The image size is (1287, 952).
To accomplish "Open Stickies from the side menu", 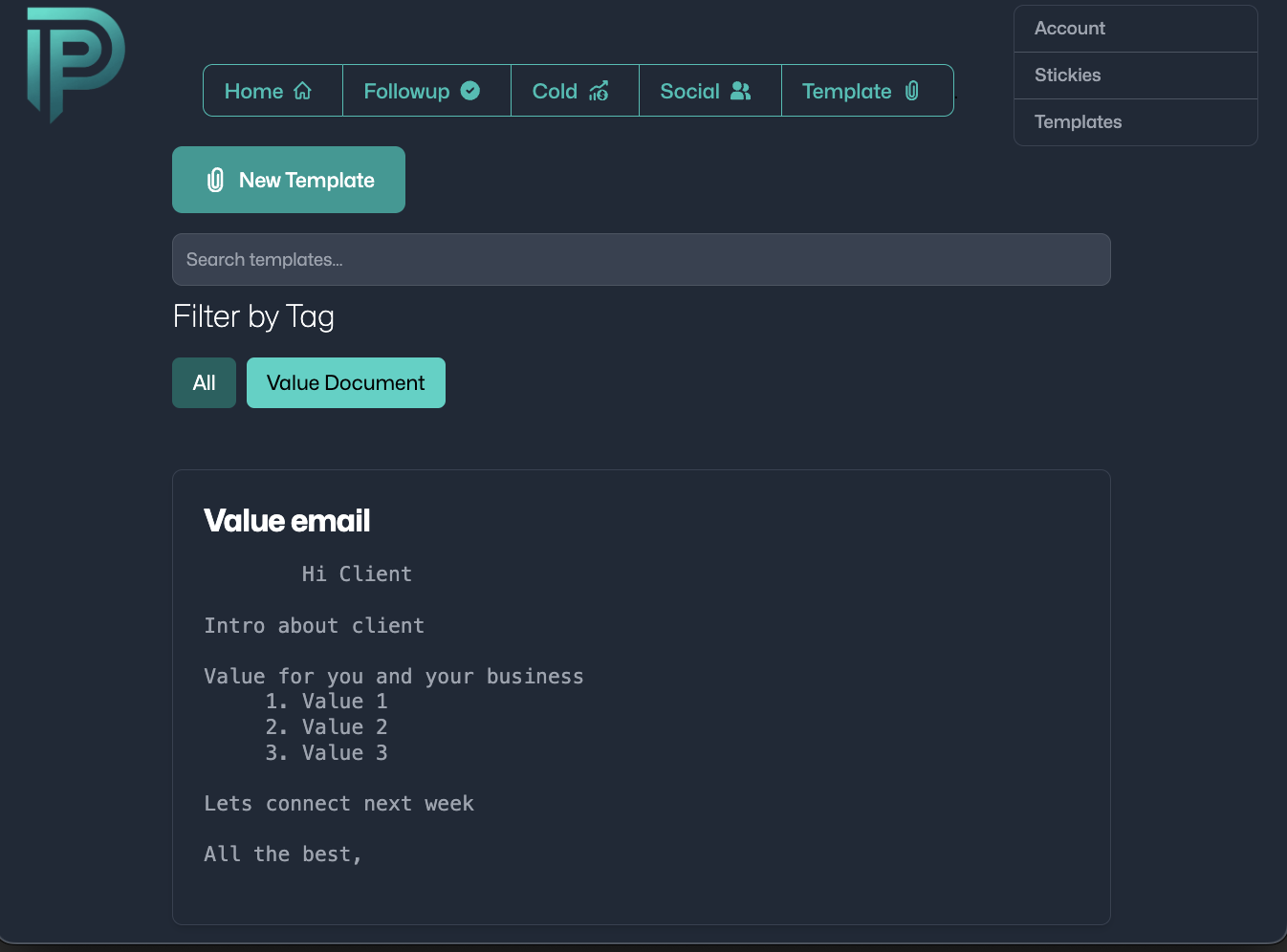I will pos(1067,76).
